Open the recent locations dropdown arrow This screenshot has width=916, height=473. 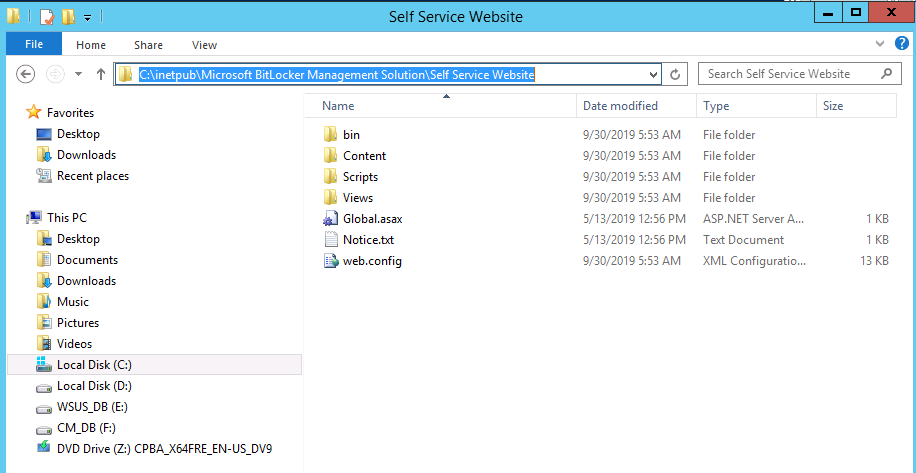[x=79, y=74]
